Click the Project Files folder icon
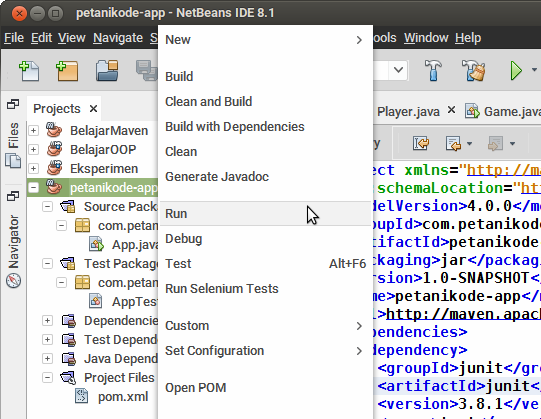Screen dimensions: 541x419 click(68, 377)
